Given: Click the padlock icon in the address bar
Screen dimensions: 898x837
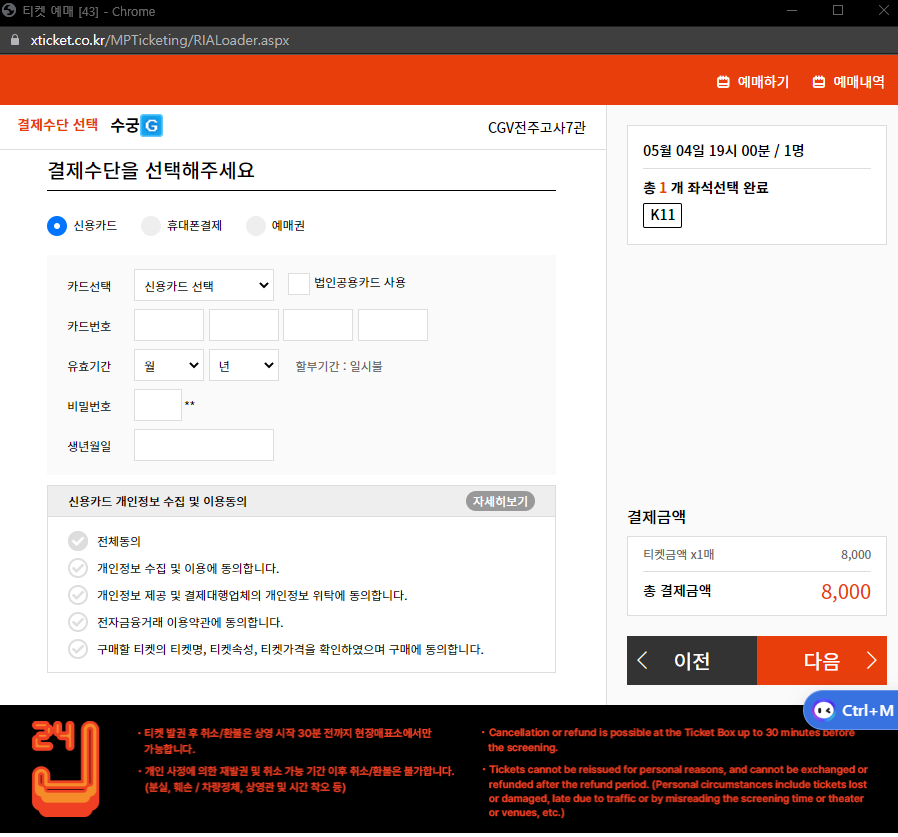Looking at the screenshot, I should [14, 40].
